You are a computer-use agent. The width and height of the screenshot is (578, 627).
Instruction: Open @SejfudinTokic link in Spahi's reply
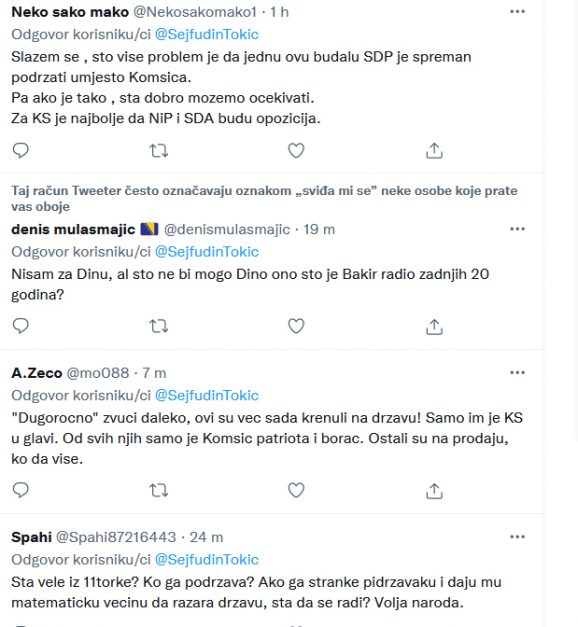click(206, 559)
